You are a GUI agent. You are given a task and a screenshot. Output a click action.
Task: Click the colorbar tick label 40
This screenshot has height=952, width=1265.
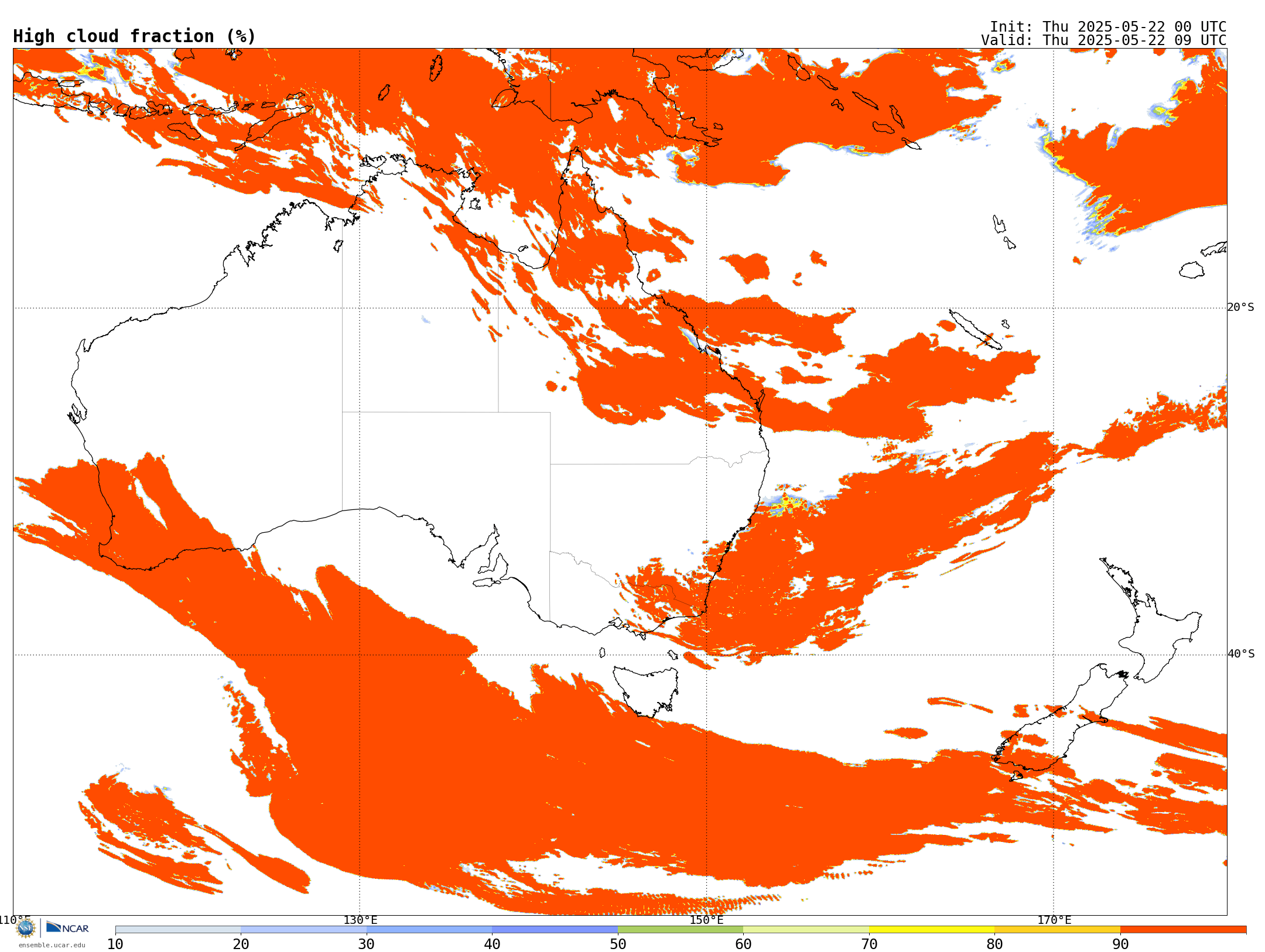click(492, 944)
